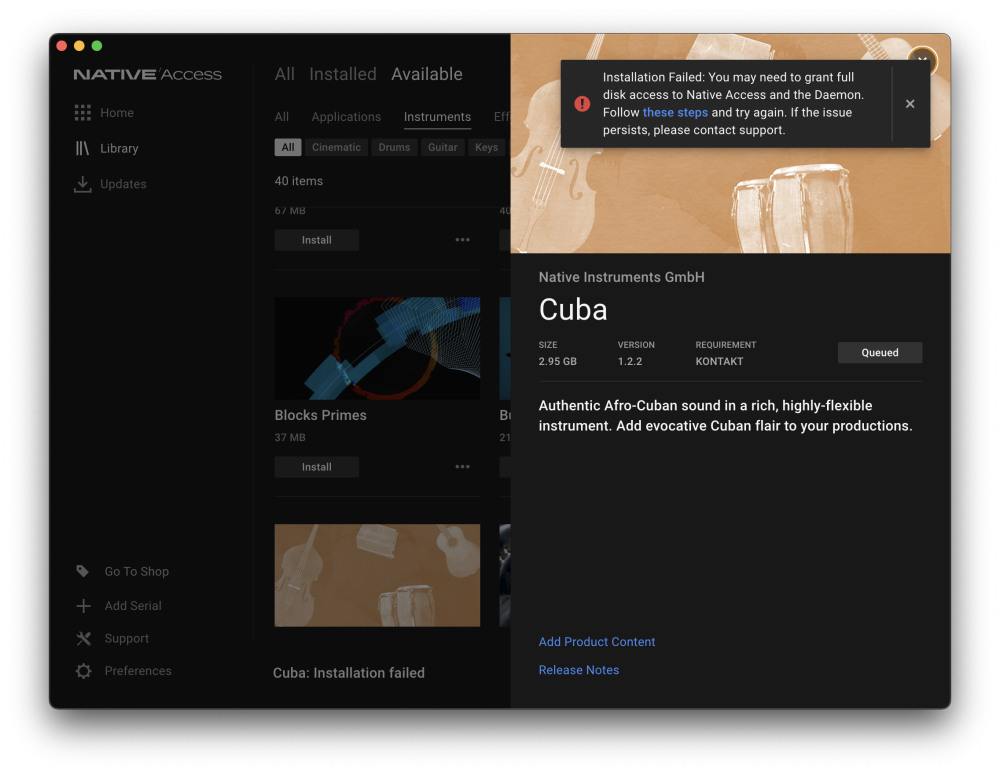1000x774 pixels.
Task: Click the Preferences gear icon
Action: tap(84, 671)
